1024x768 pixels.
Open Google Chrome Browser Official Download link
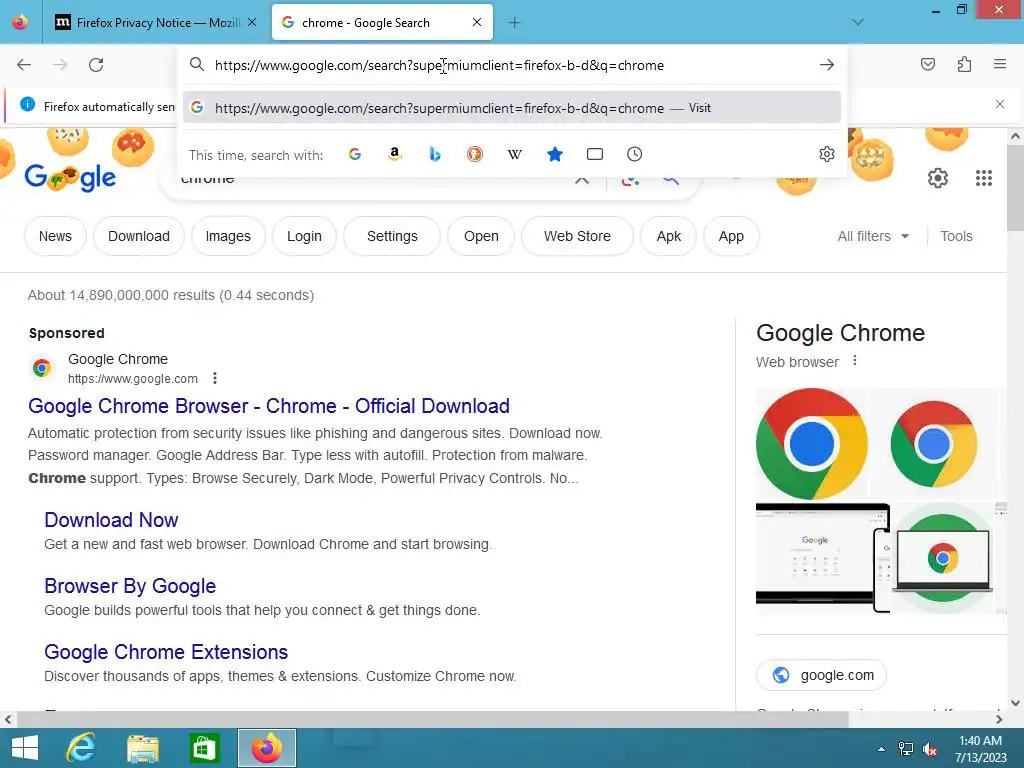(x=268, y=406)
